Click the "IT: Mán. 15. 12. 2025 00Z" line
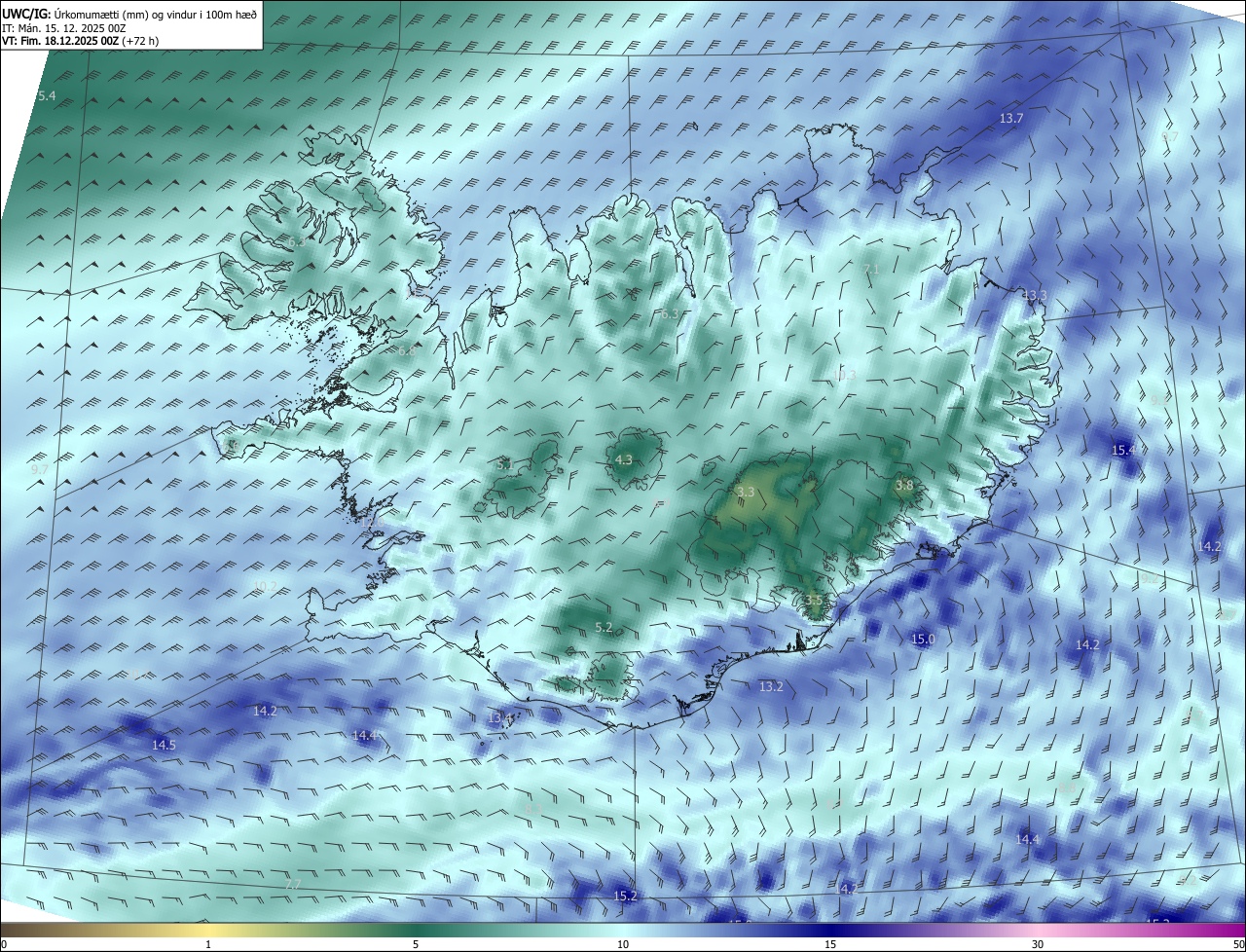 point(64,29)
